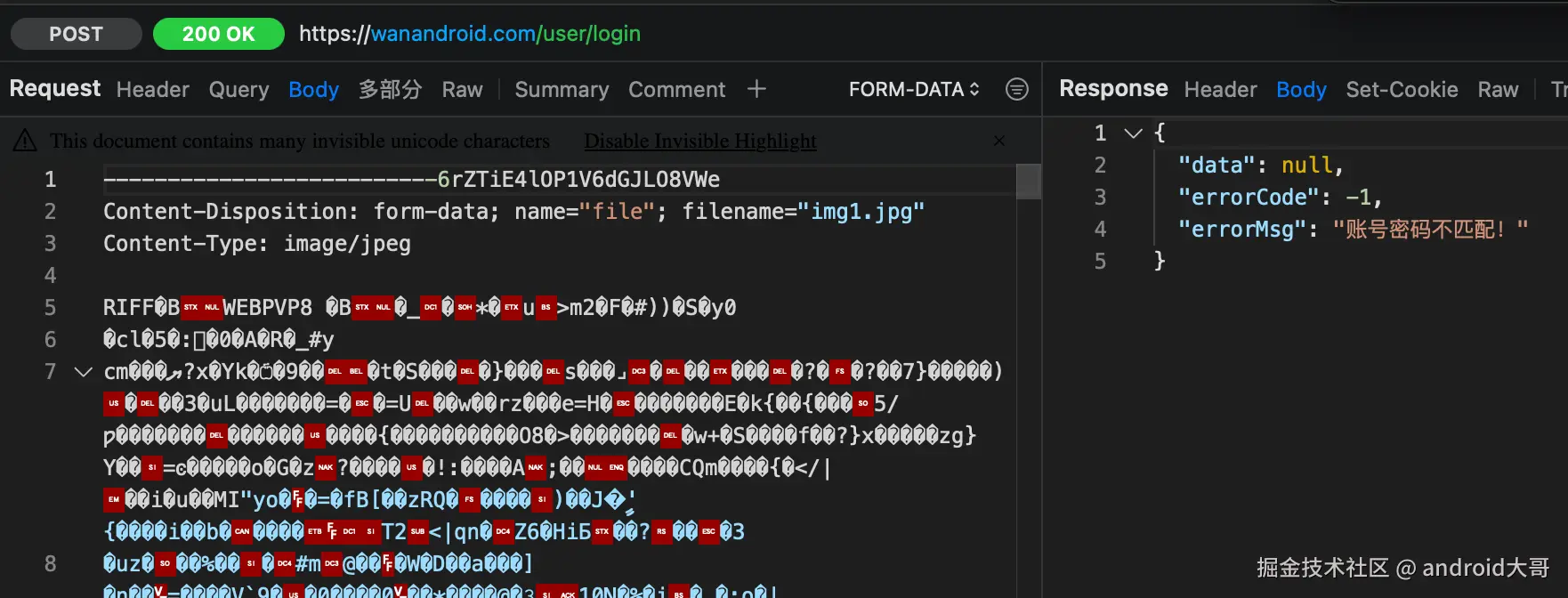Select the Response Body tab
1568x598 pixels.
point(1301,89)
